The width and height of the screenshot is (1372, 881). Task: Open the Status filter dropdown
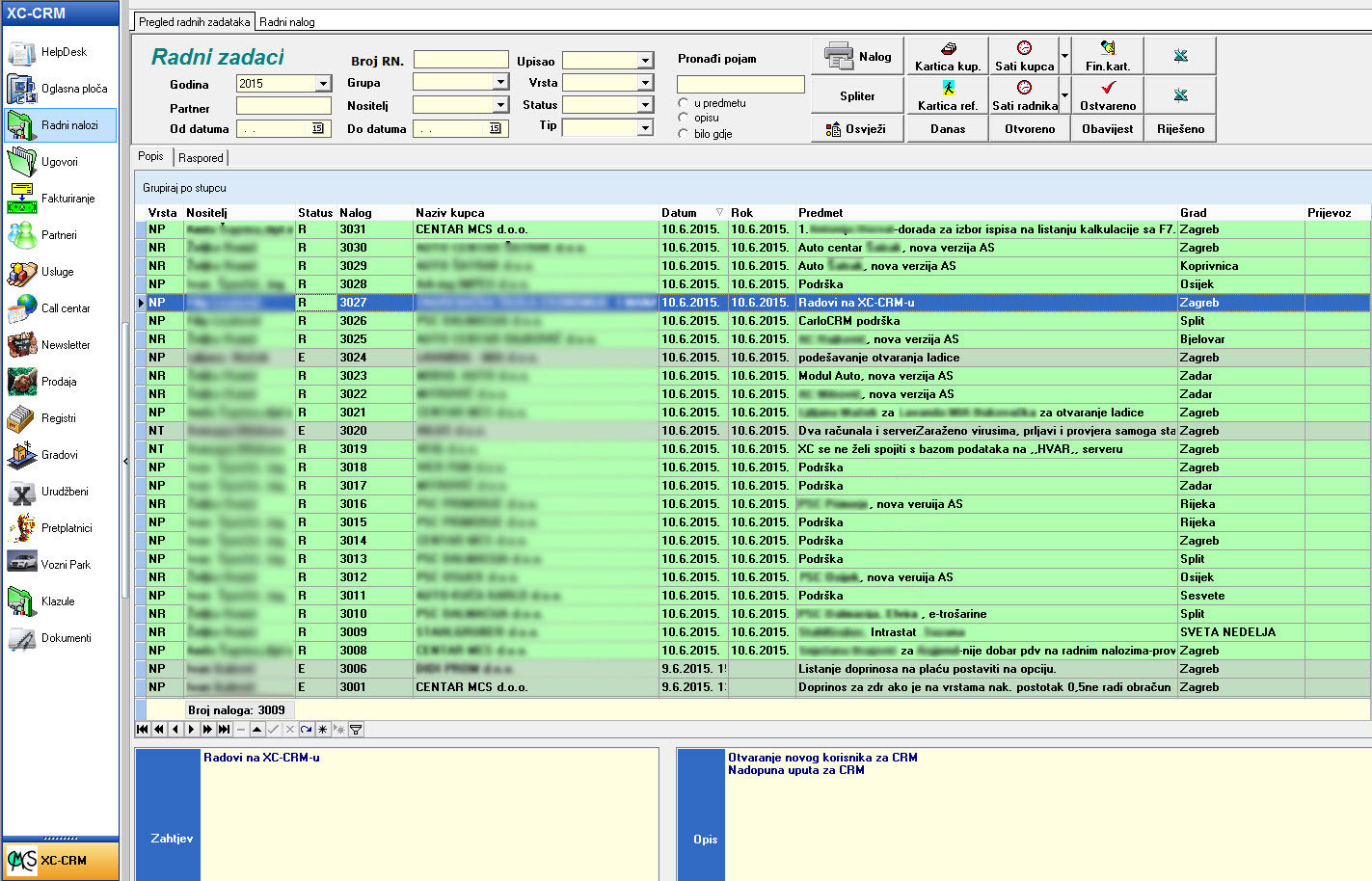point(646,105)
